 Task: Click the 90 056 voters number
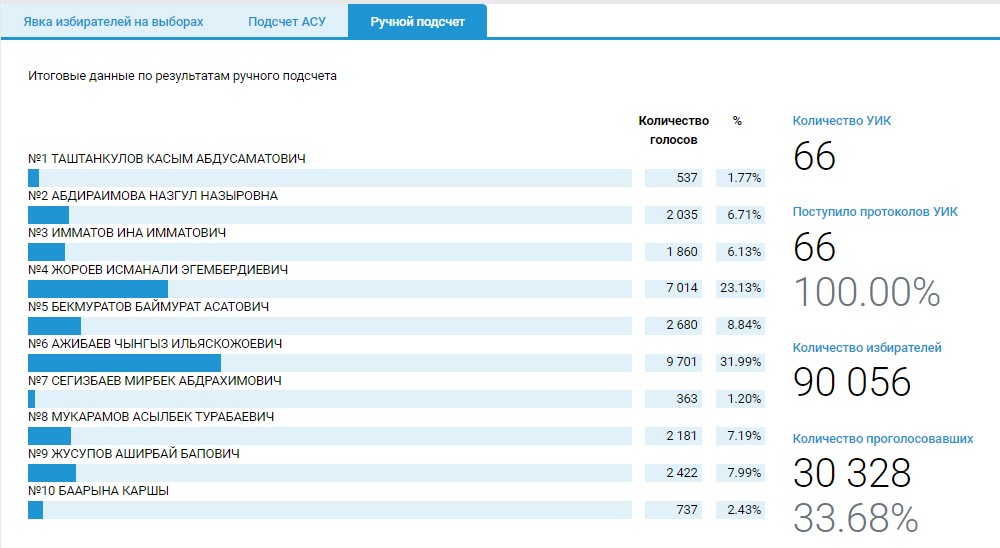(852, 382)
